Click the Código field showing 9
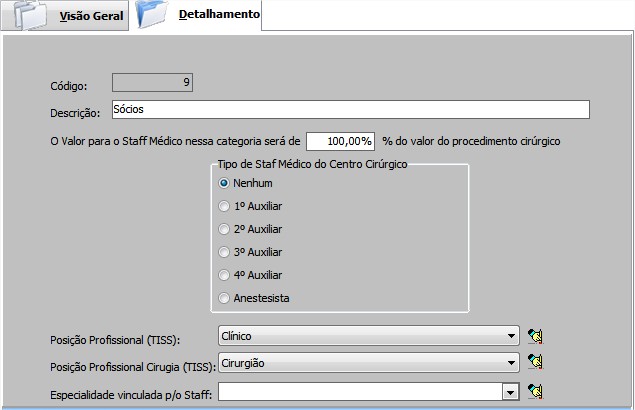The height and width of the screenshot is (410, 635). point(152,83)
